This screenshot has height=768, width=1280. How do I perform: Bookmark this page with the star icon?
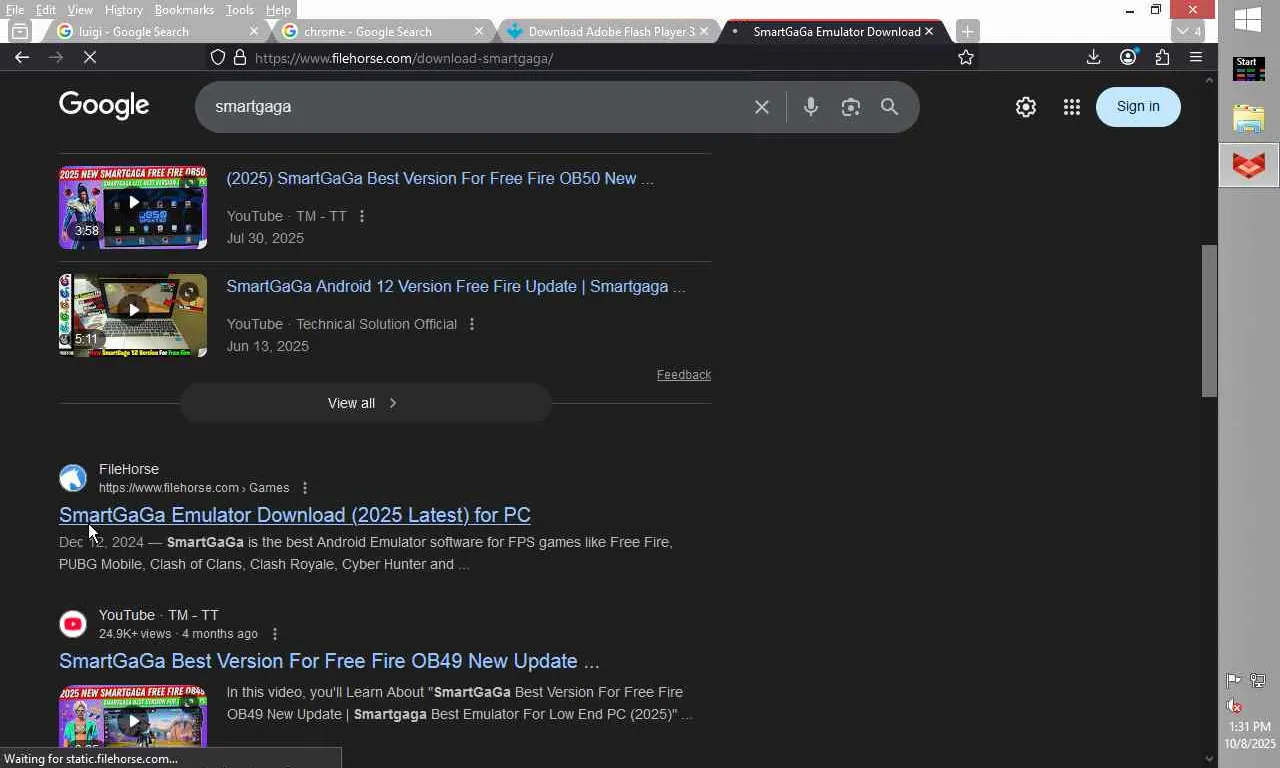[966, 58]
